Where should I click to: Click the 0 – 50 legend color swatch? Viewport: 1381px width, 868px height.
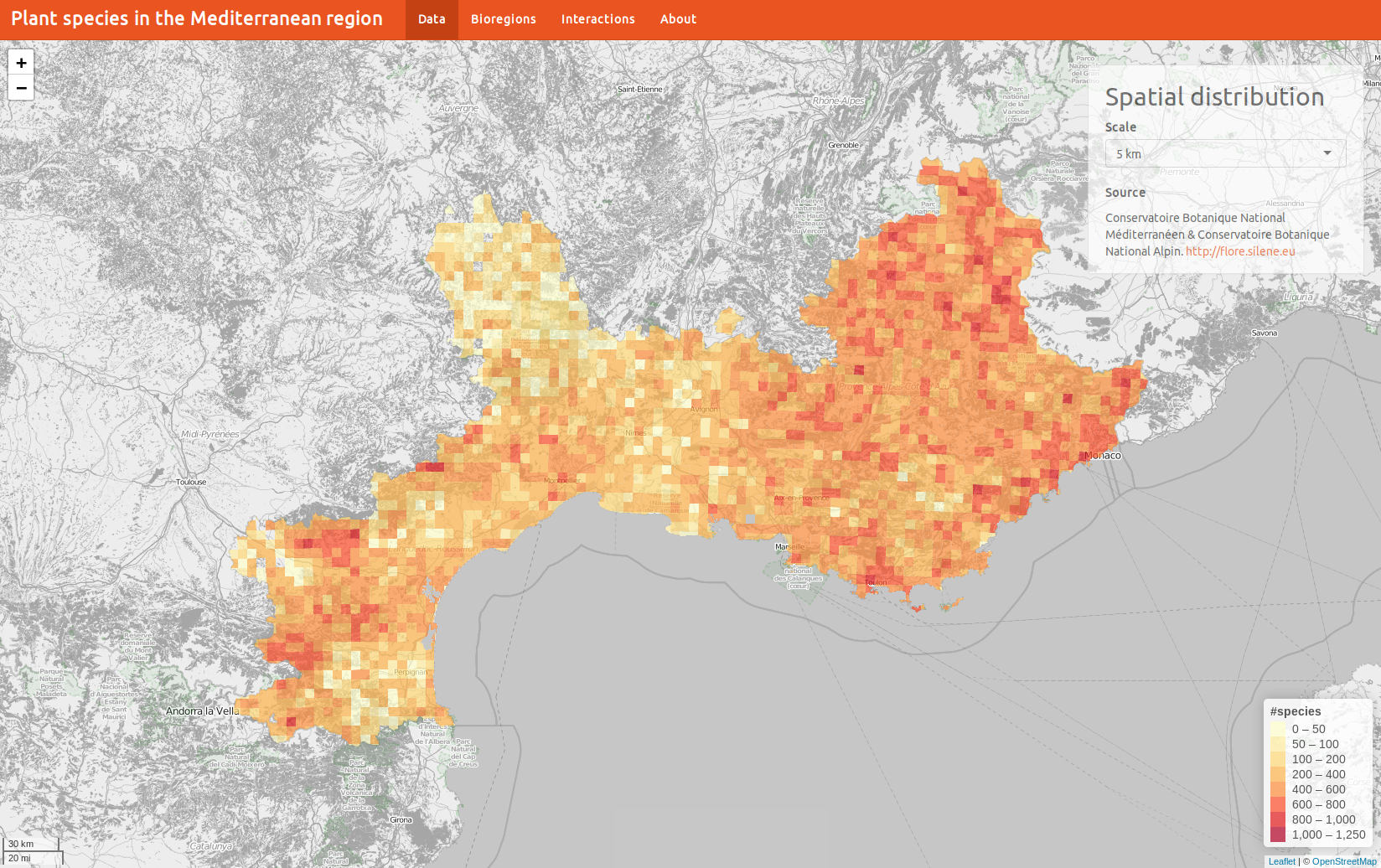point(1278,729)
